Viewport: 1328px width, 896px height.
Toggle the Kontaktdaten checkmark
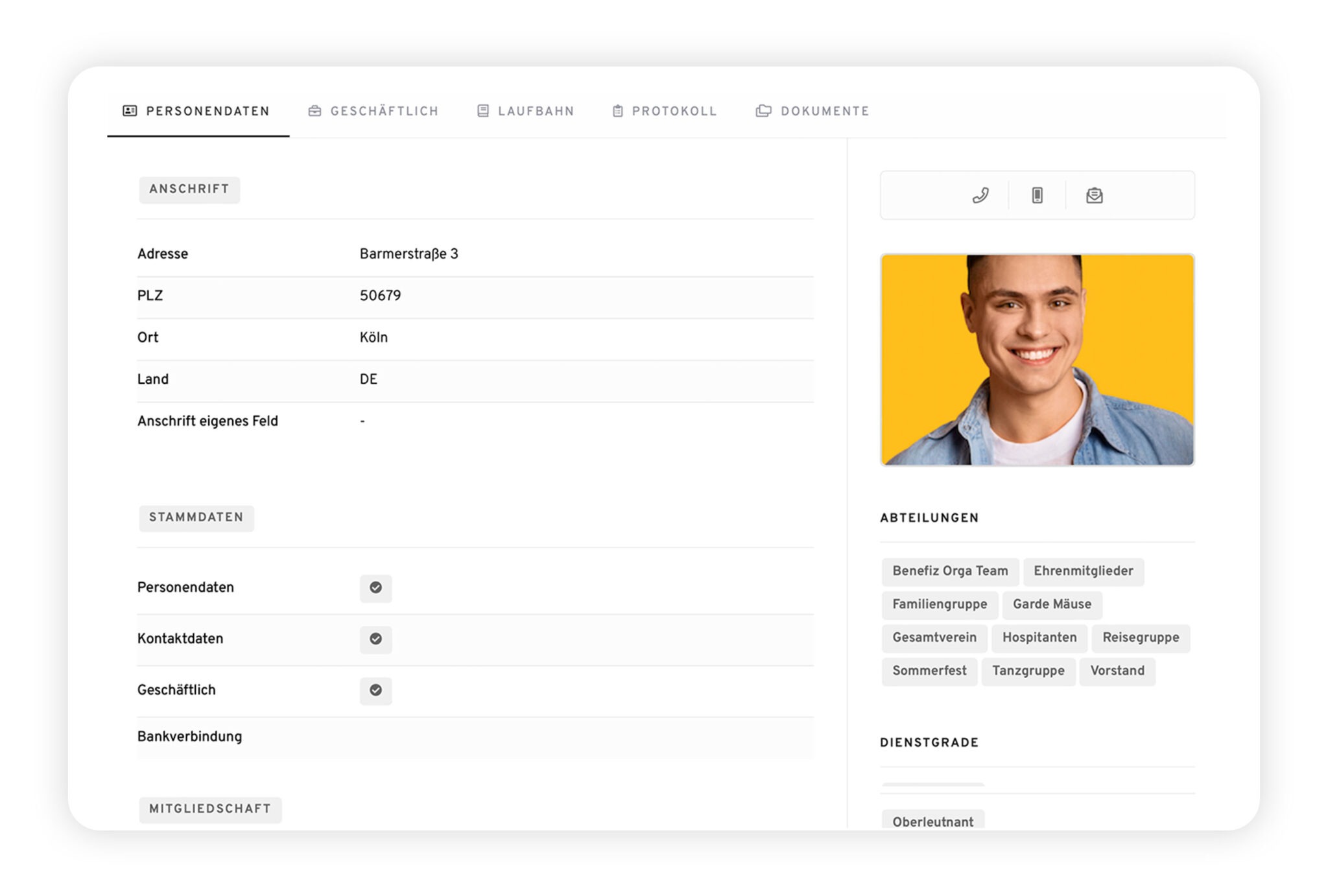tap(376, 639)
